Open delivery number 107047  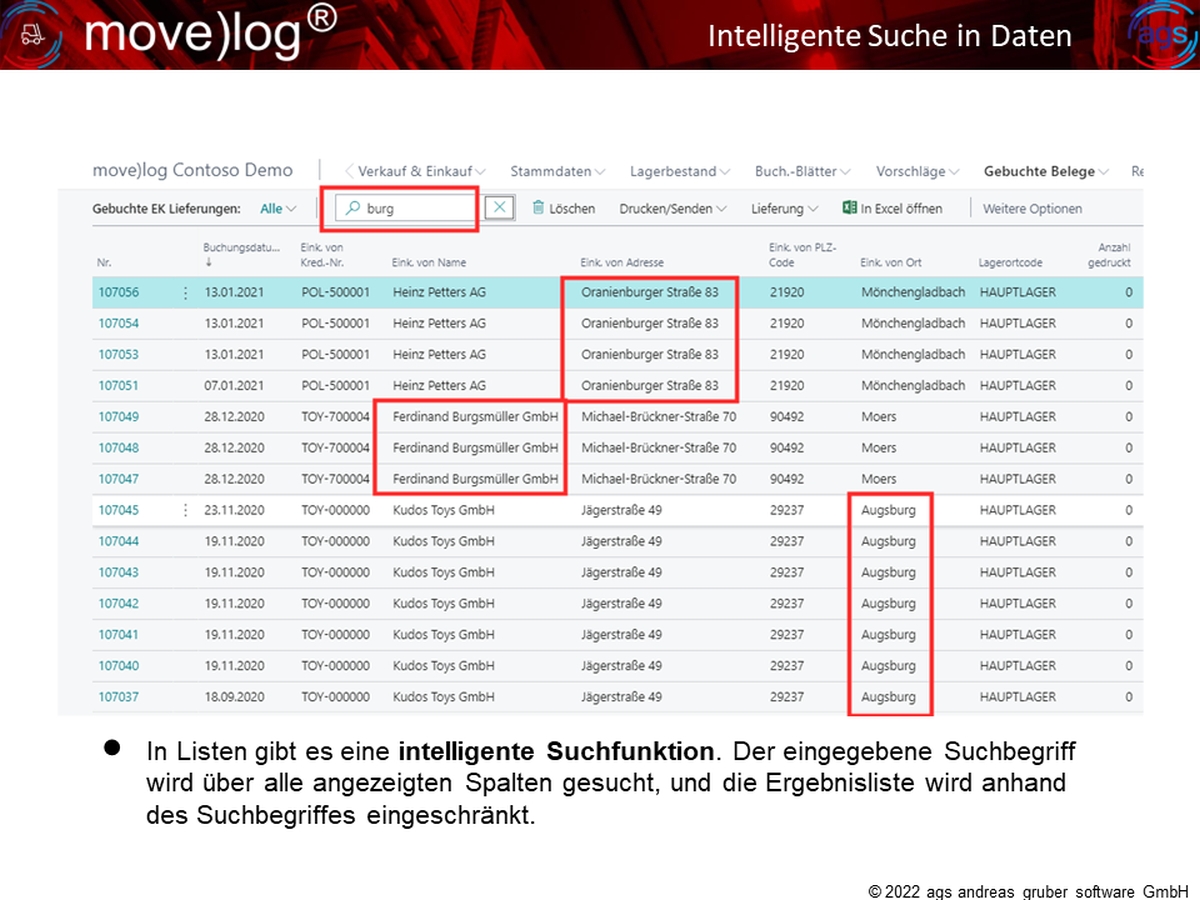119,479
